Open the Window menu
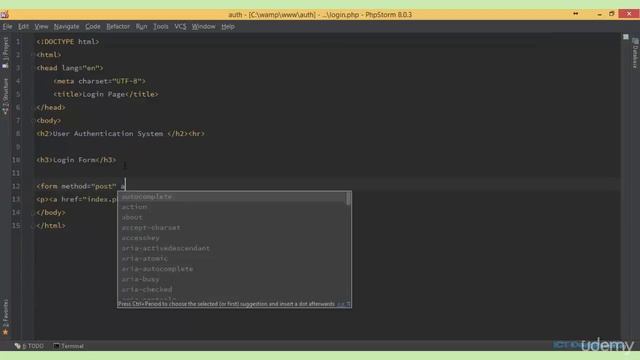The height and width of the screenshot is (360, 640). coord(203,27)
